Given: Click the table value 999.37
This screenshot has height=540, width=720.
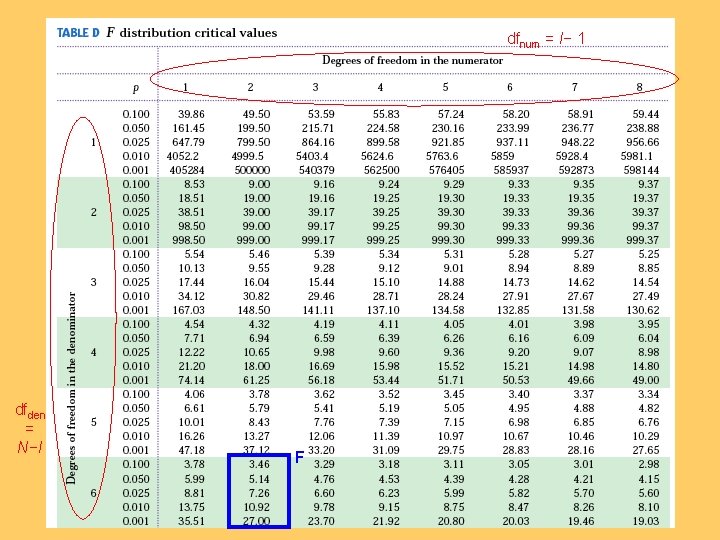Looking at the screenshot, I should pos(643,240).
